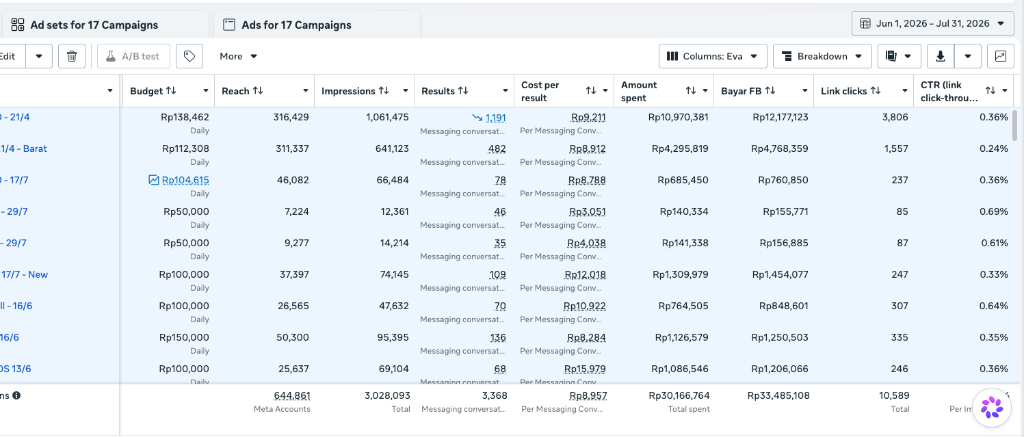Viewport: 1024px width, 437px height.
Task: Open the Impressions column options caret
Action: (406, 91)
